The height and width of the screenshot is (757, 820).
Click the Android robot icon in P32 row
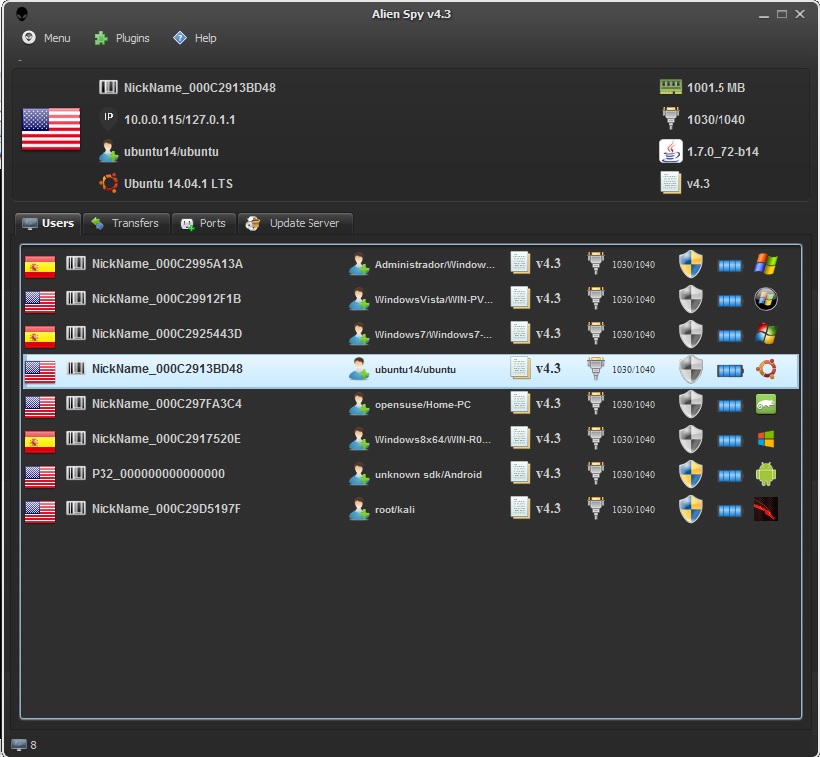pos(766,474)
